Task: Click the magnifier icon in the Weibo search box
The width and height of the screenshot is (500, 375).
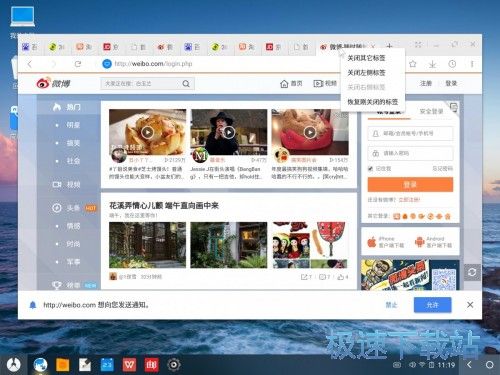Action: click(x=186, y=84)
